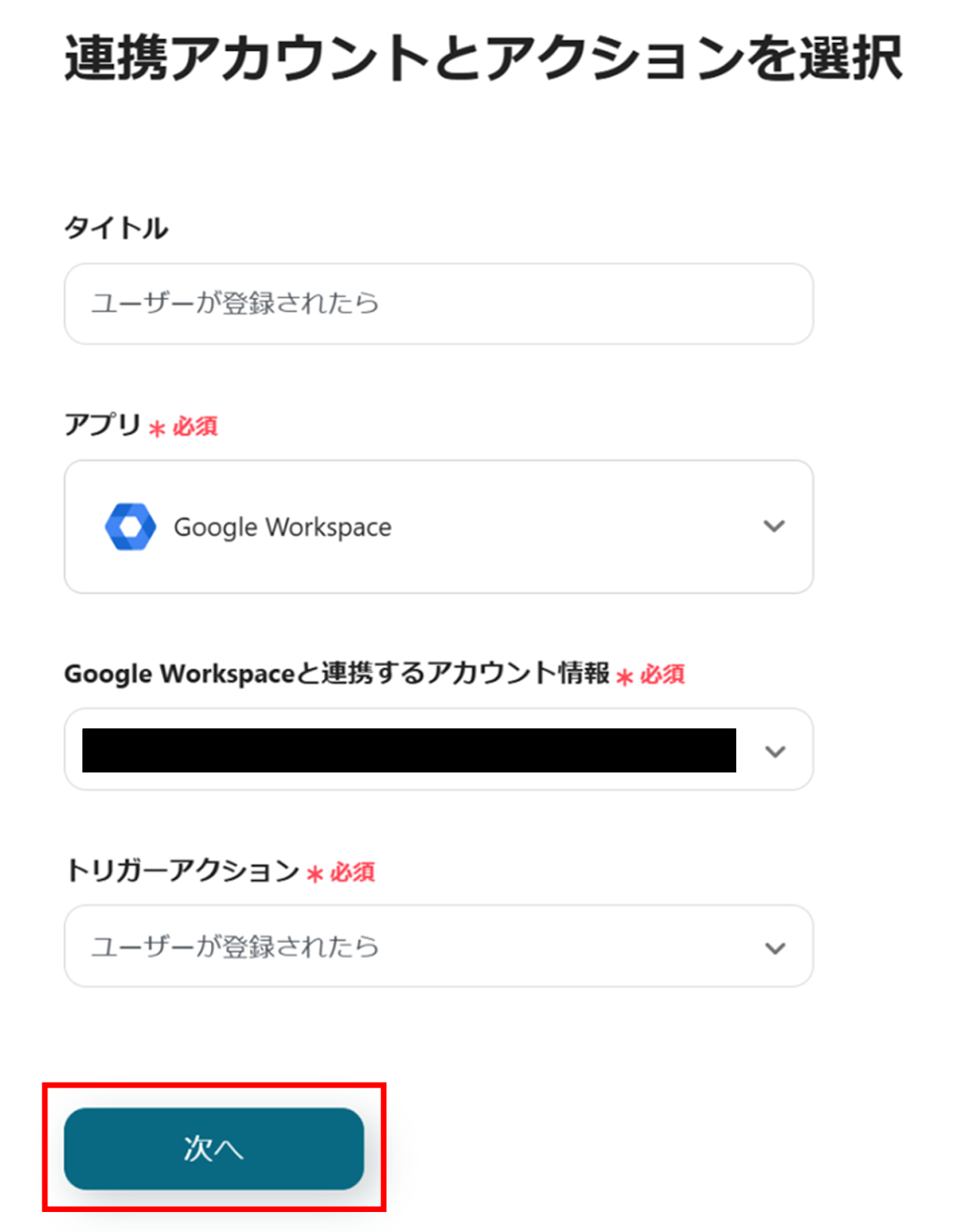
Task: Click the 連携アカウントとアクションを選択 heading
Action: (x=483, y=59)
